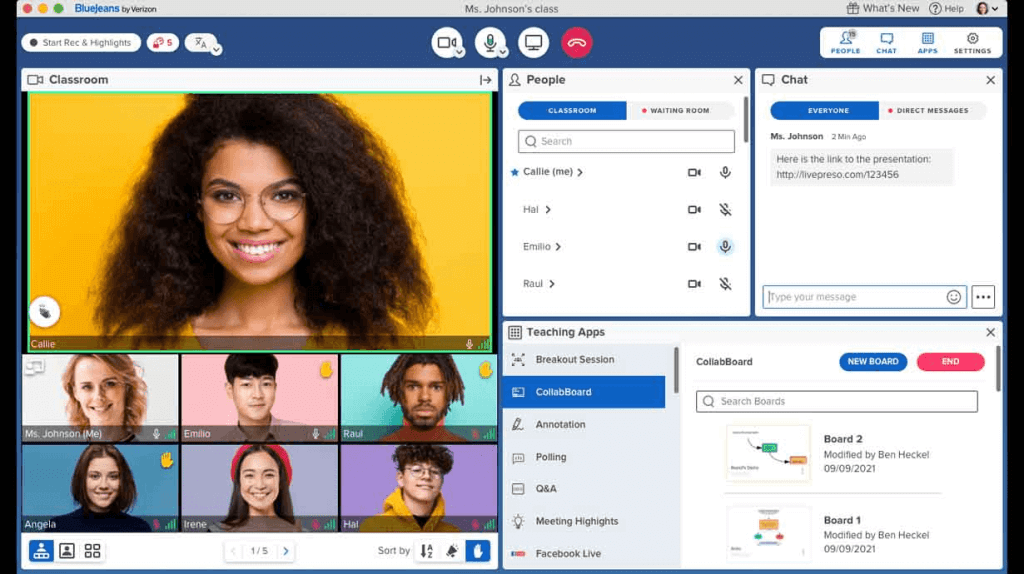Unmute Hal's microphone in the People list
The width and height of the screenshot is (1024, 574).
pyautogui.click(x=725, y=210)
